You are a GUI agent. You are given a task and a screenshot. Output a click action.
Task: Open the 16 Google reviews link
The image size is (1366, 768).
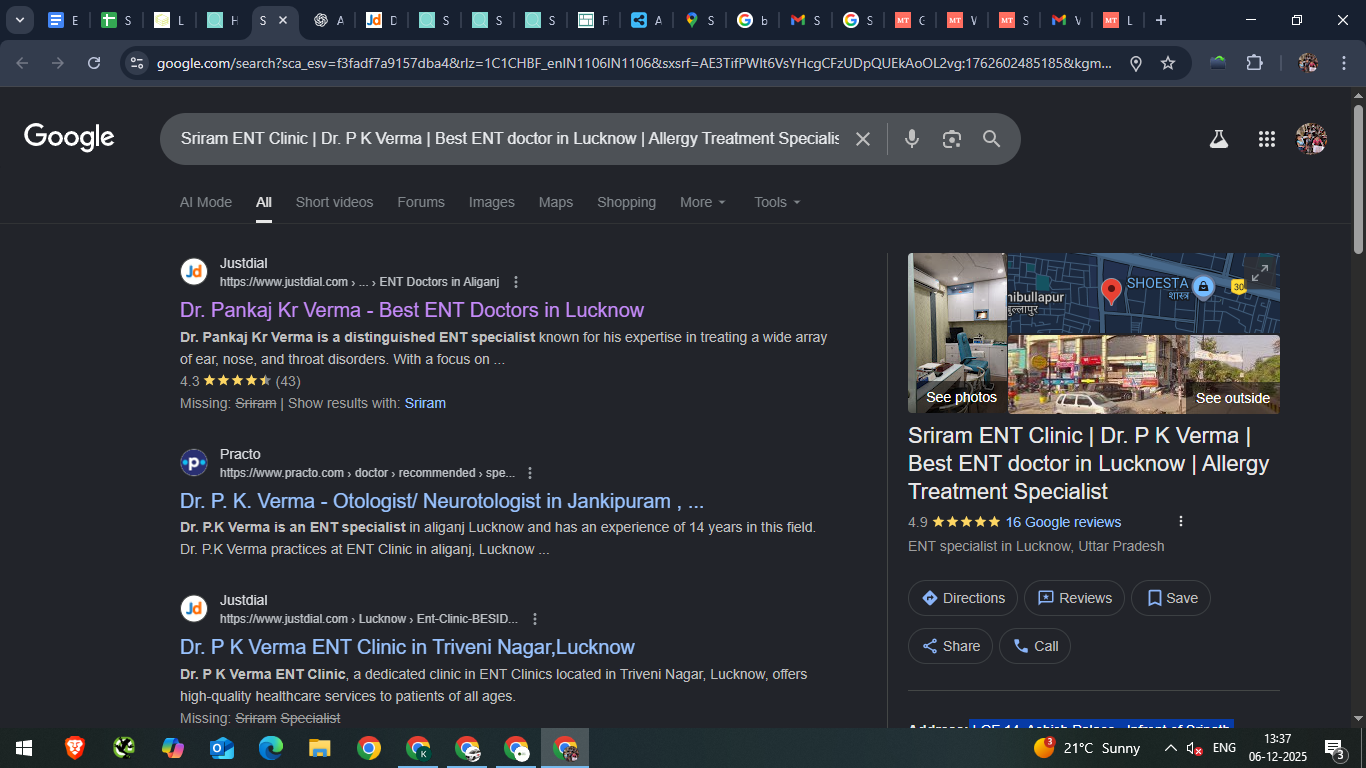click(x=1063, y=522)
